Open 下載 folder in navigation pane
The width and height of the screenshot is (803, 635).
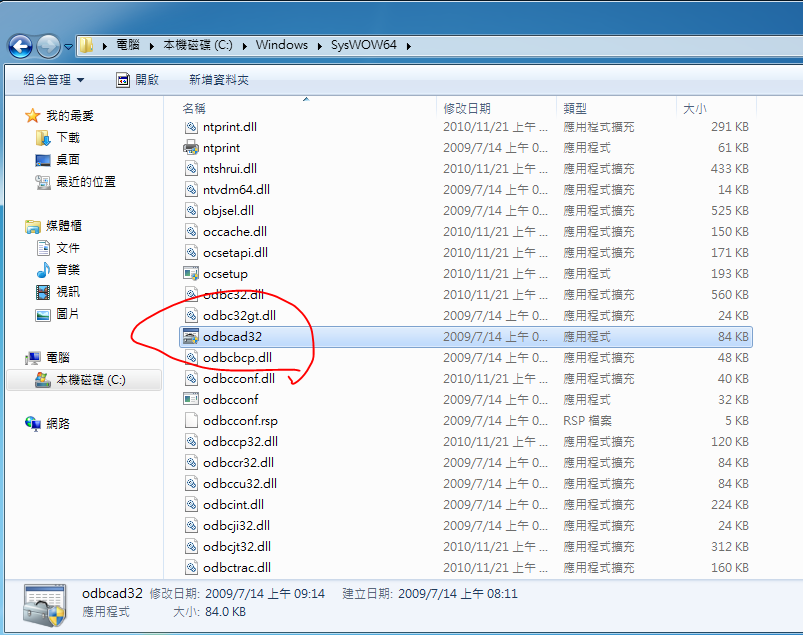point(68,138)
